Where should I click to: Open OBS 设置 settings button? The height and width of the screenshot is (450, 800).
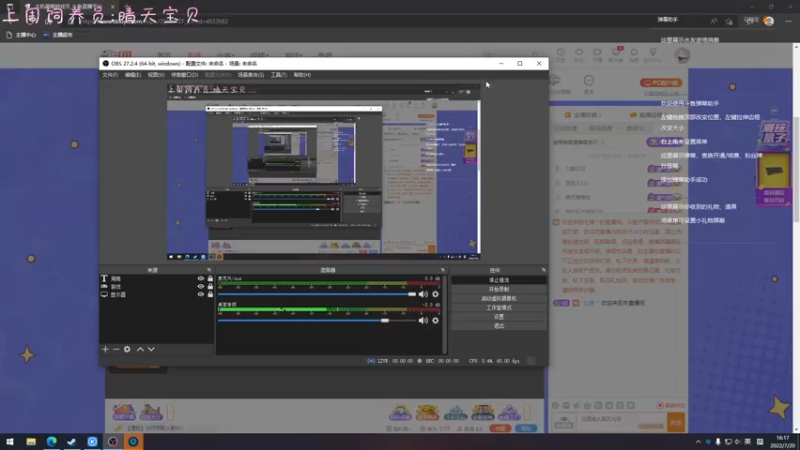(498, 317)
